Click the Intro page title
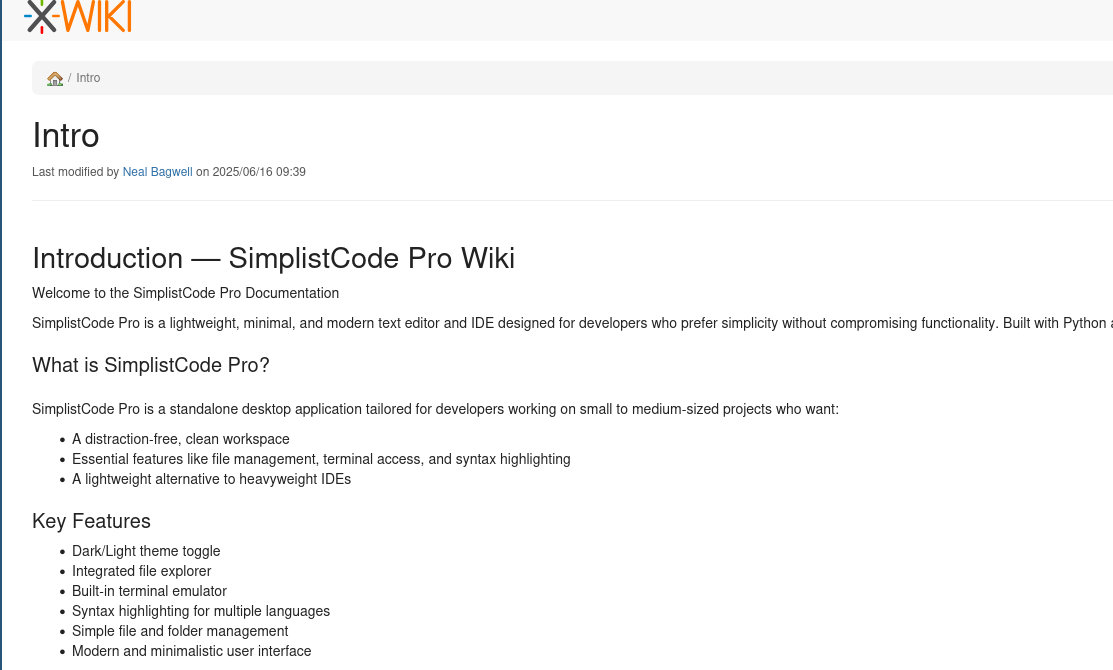The height and width of the screenshot is (670, 1113). coord(66,135)
